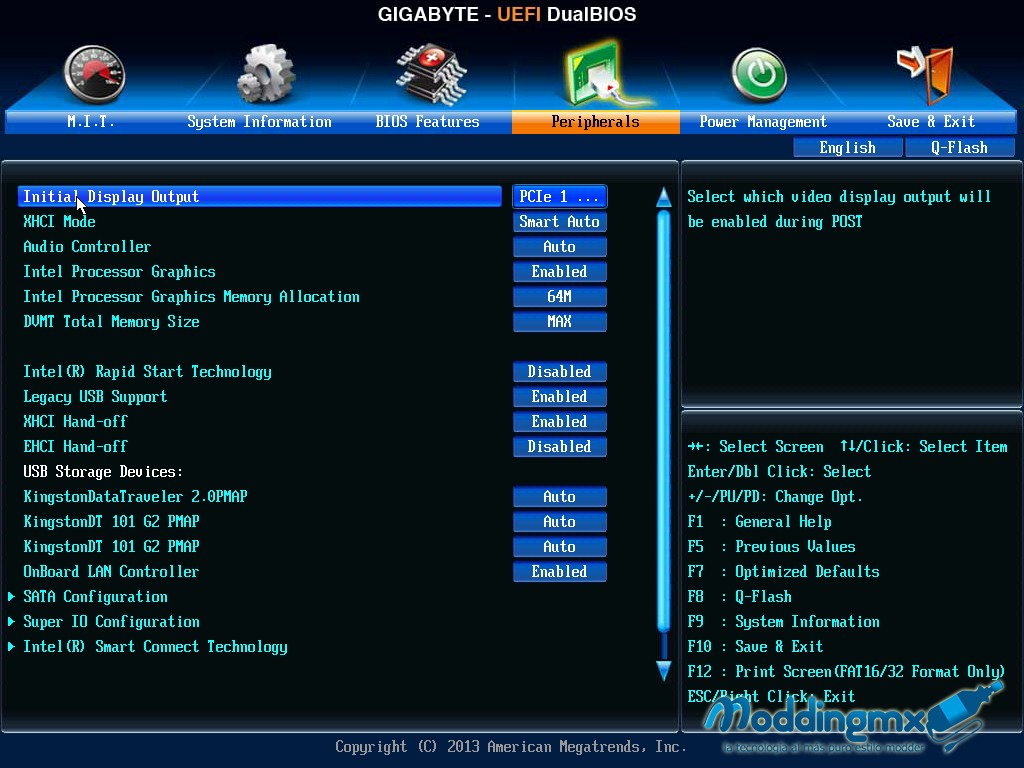1024x768 pixels.
Task: Expand the SATA Configuration submenu arrow
Action: 11,596
